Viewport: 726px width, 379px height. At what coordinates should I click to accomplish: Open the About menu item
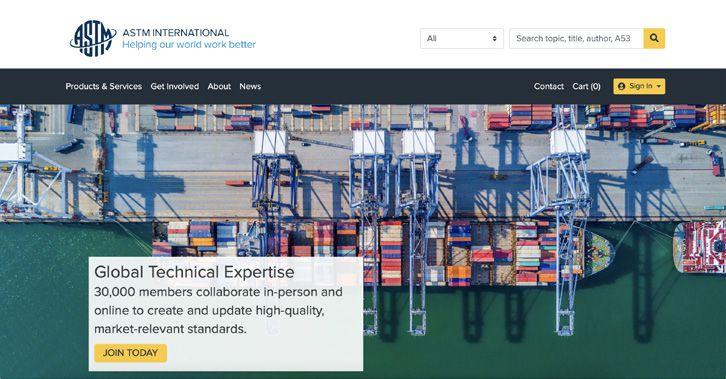pos(219,86)
